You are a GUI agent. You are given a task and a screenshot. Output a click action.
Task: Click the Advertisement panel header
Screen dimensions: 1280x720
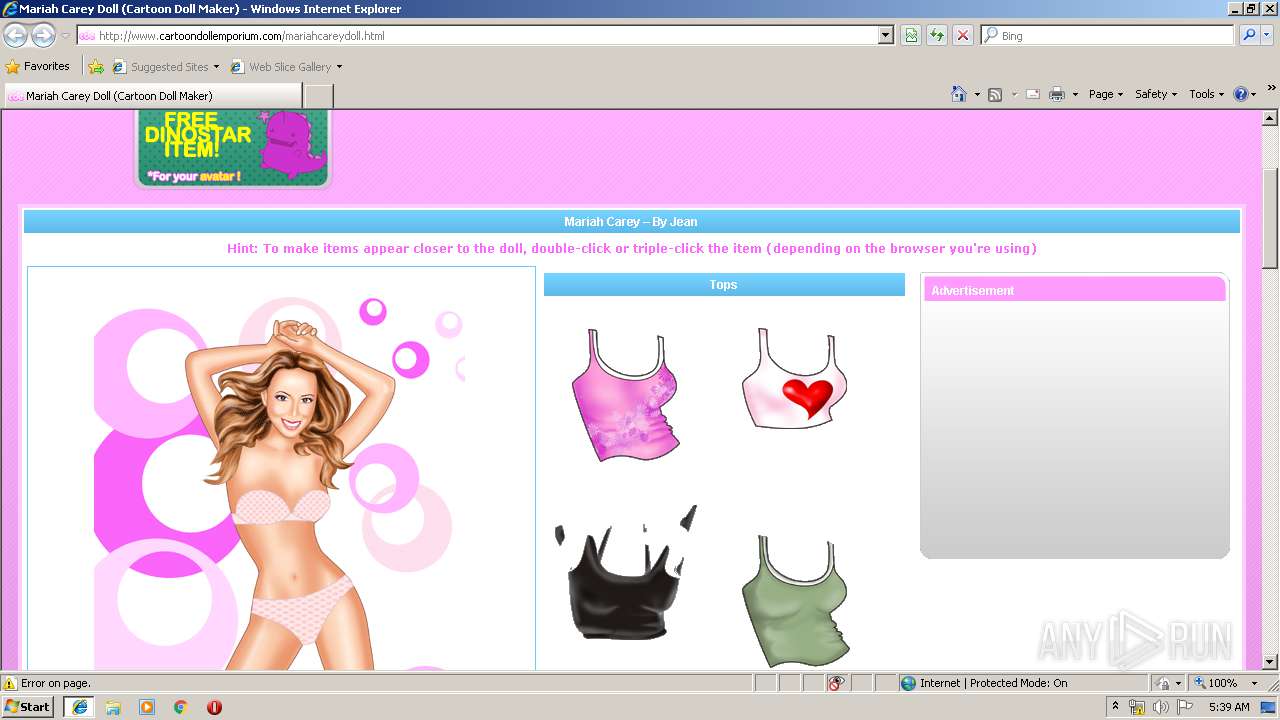[x=1075, y=290]
